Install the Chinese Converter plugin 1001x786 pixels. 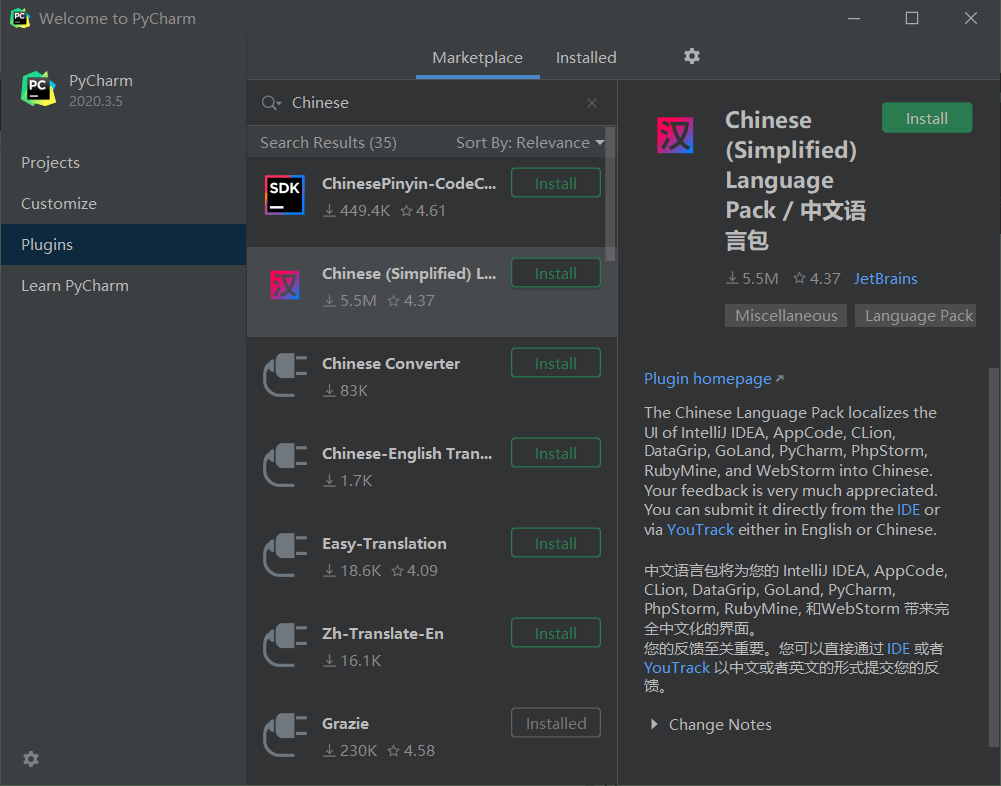(555, 363)
